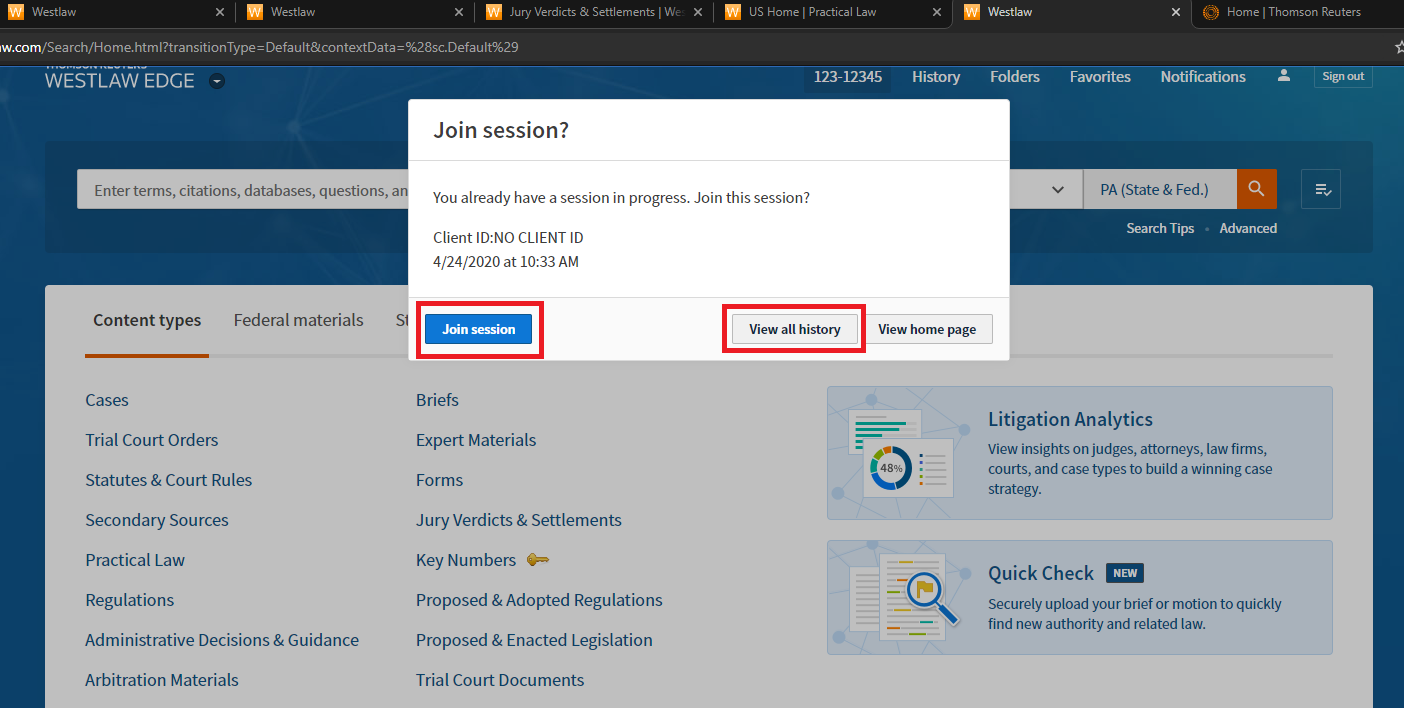
Task: Click the View all history button
Action: pos(794,329)
